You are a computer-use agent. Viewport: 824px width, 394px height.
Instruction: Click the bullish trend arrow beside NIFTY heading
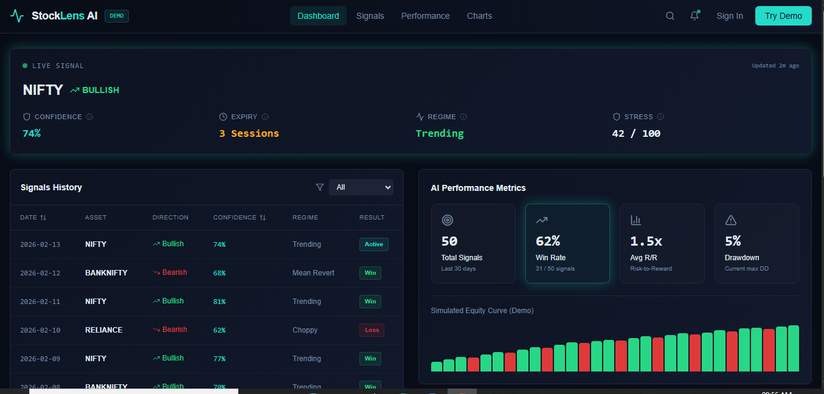tap(75, 90)
